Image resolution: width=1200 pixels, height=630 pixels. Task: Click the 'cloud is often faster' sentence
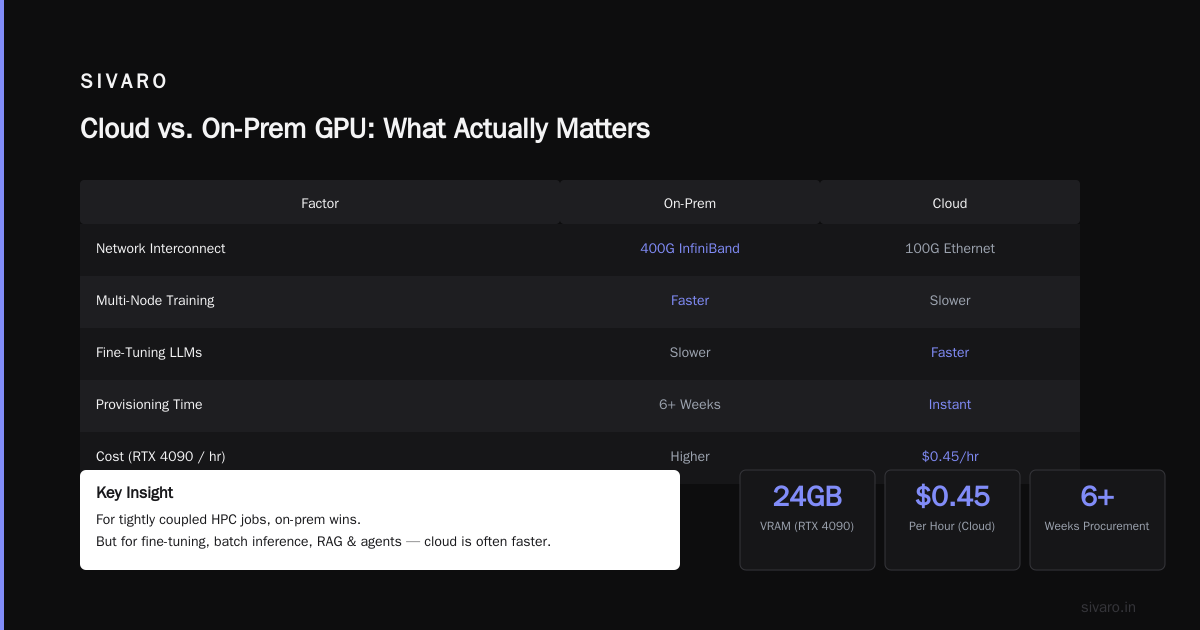pos(323,541)
